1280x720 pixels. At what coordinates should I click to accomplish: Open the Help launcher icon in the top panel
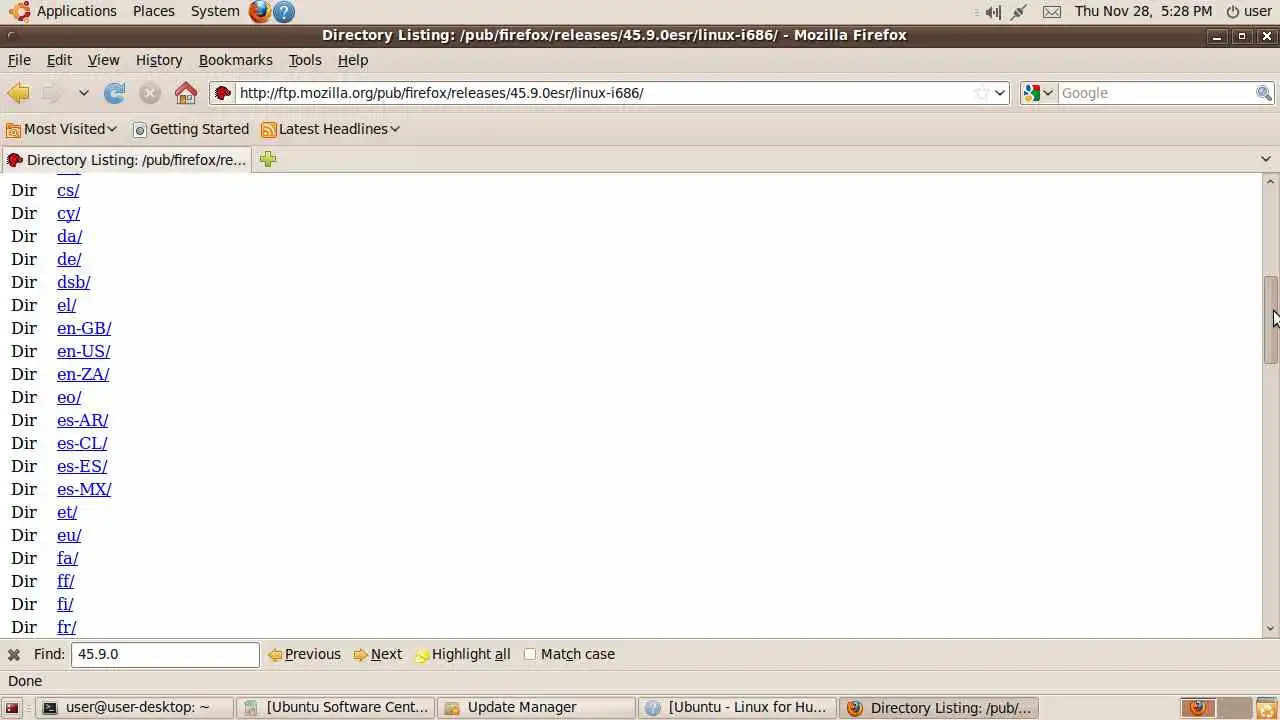[284, 12]
